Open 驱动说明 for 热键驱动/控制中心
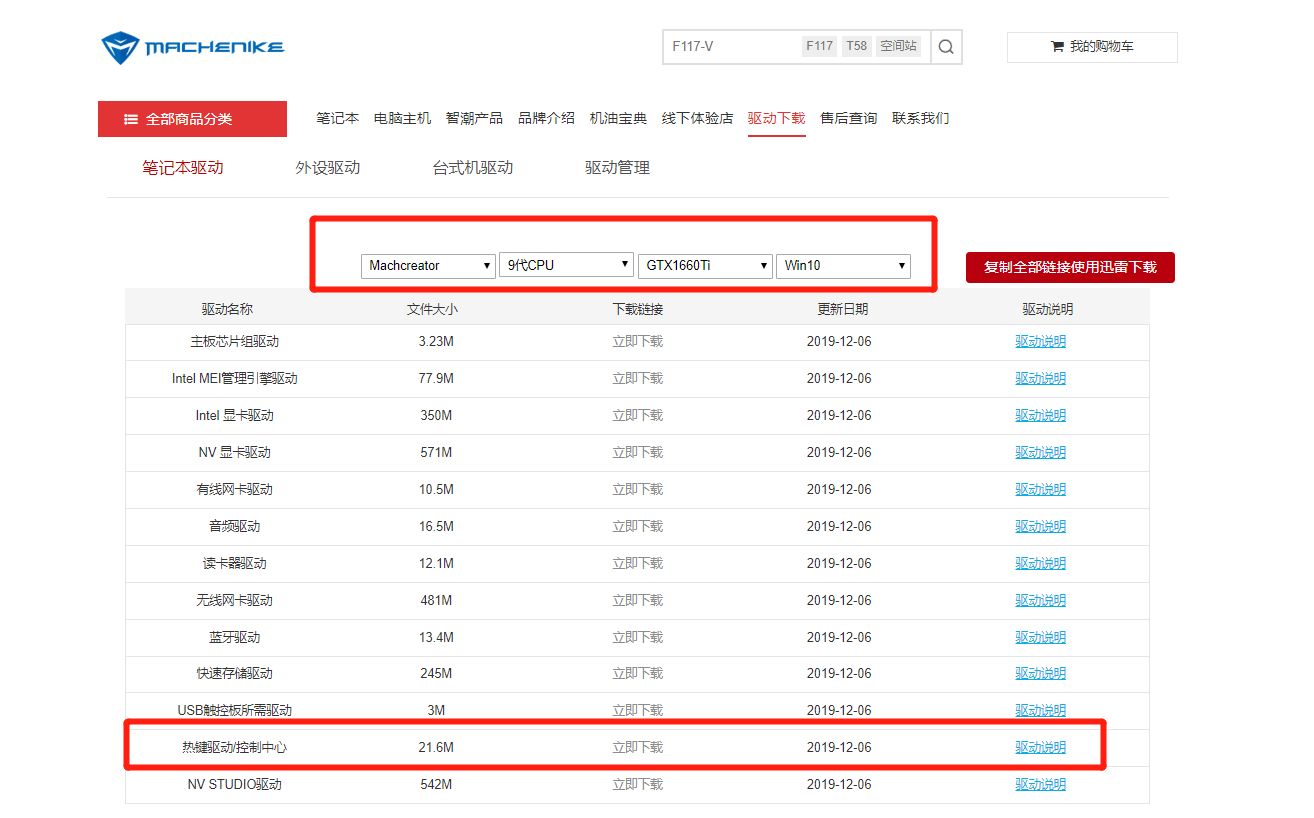This screenshot has height=818, width=1314. click(x=1041, y=747)
